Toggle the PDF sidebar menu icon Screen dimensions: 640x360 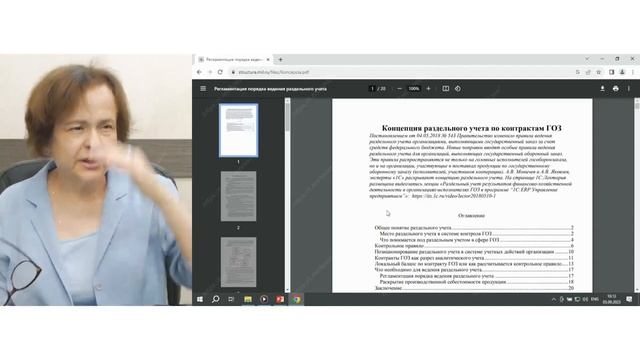coord(203,89)
